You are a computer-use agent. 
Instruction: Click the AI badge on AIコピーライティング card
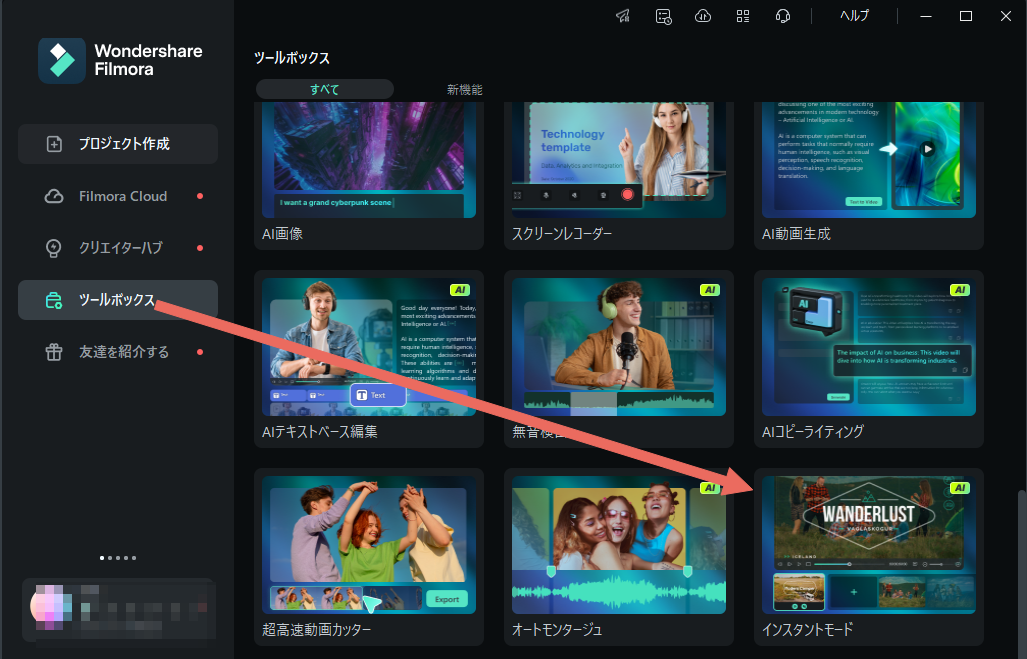(960, 290)
